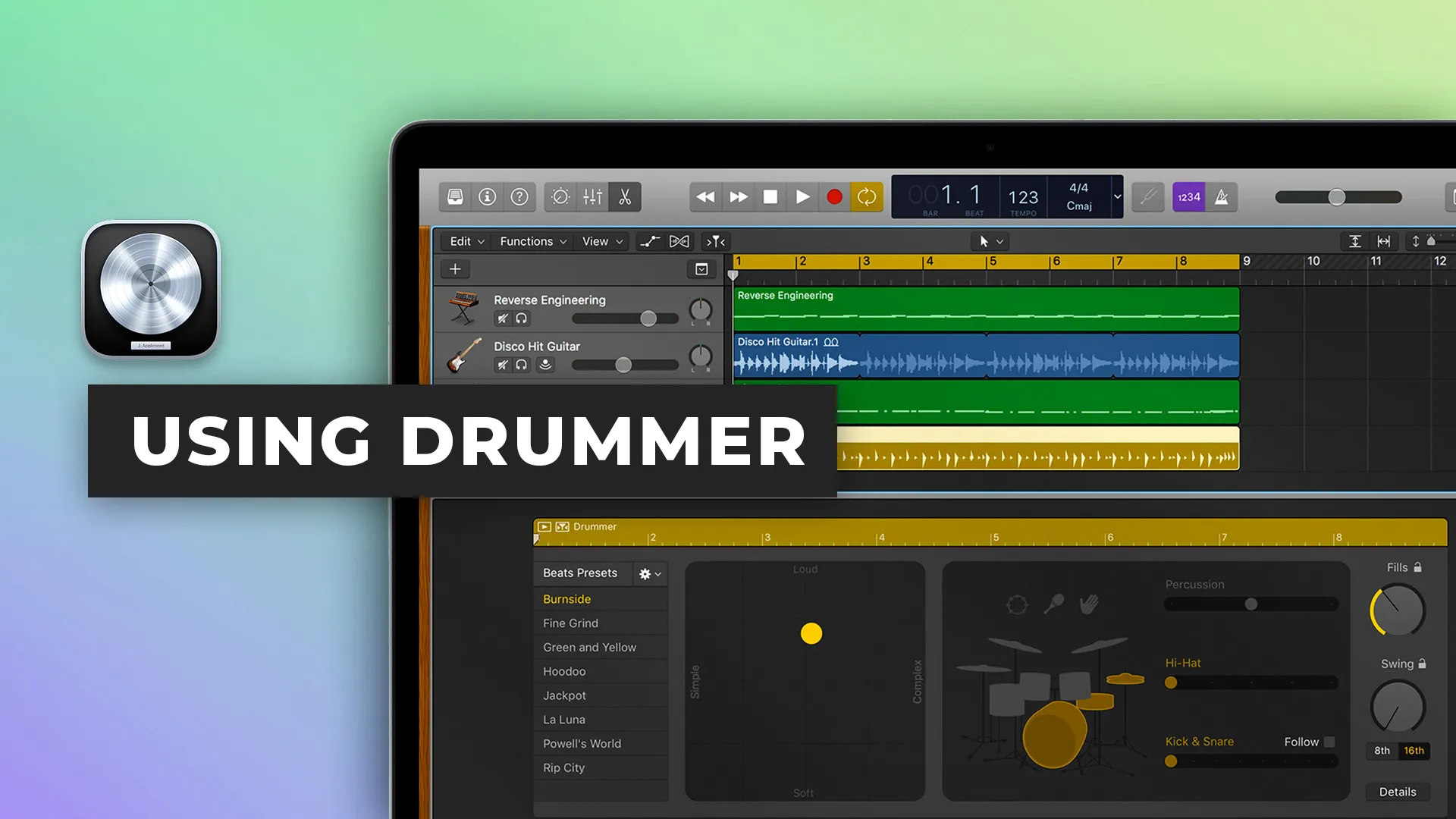The image size is (1456, 819).
Task: Toggle the yellow Cycle button
Action: pyautogui.click(x=867, y=197)
